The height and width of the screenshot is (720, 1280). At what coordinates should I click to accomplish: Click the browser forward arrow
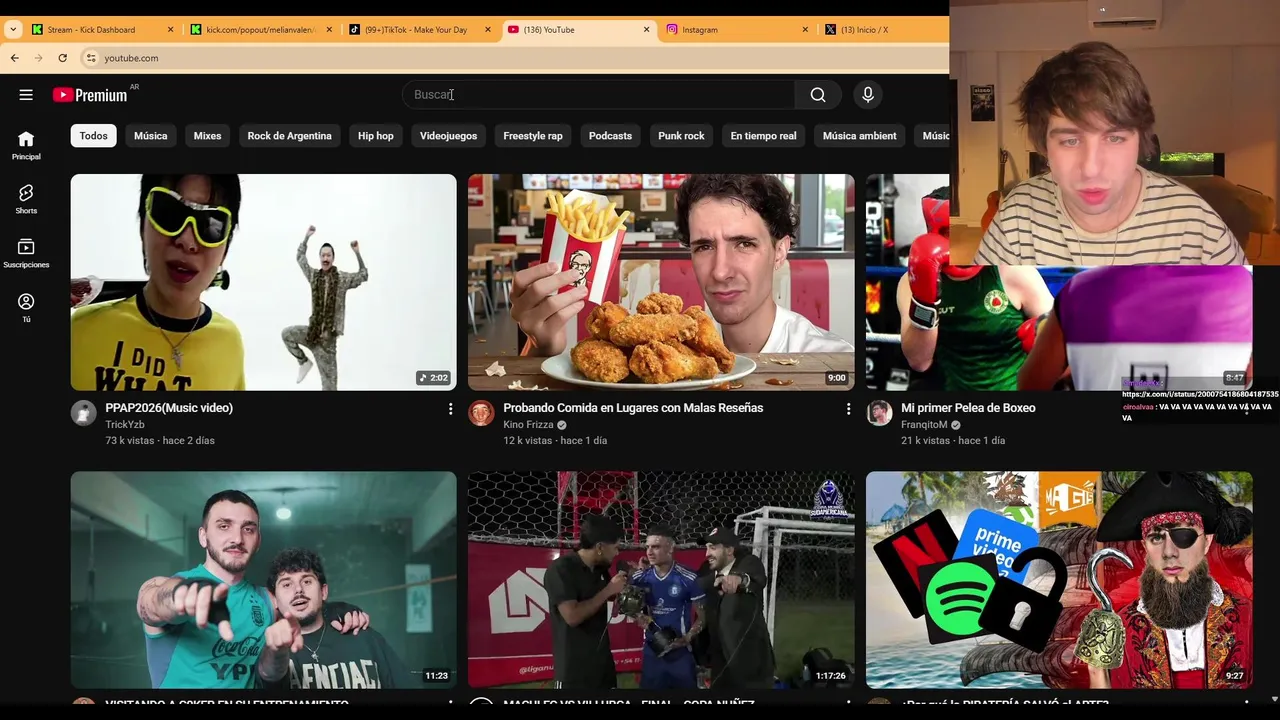coord(39,58)
